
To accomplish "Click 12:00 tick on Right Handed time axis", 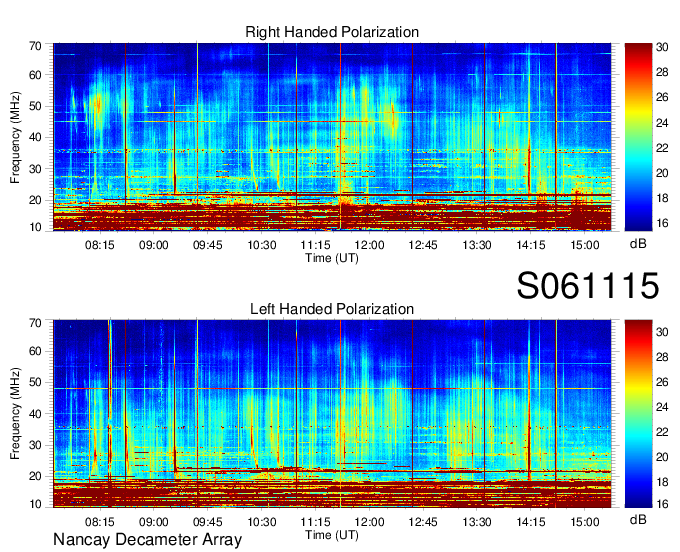I will point(369,245).
